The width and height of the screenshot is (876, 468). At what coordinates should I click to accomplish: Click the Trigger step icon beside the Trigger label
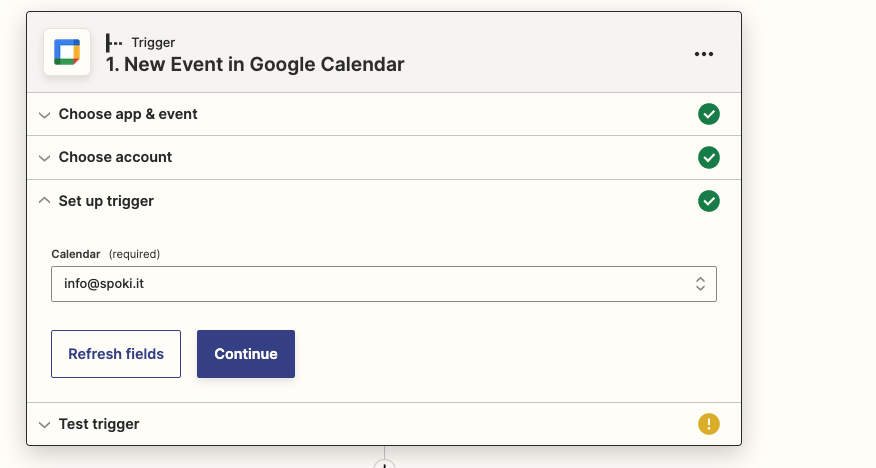[115, 43]
